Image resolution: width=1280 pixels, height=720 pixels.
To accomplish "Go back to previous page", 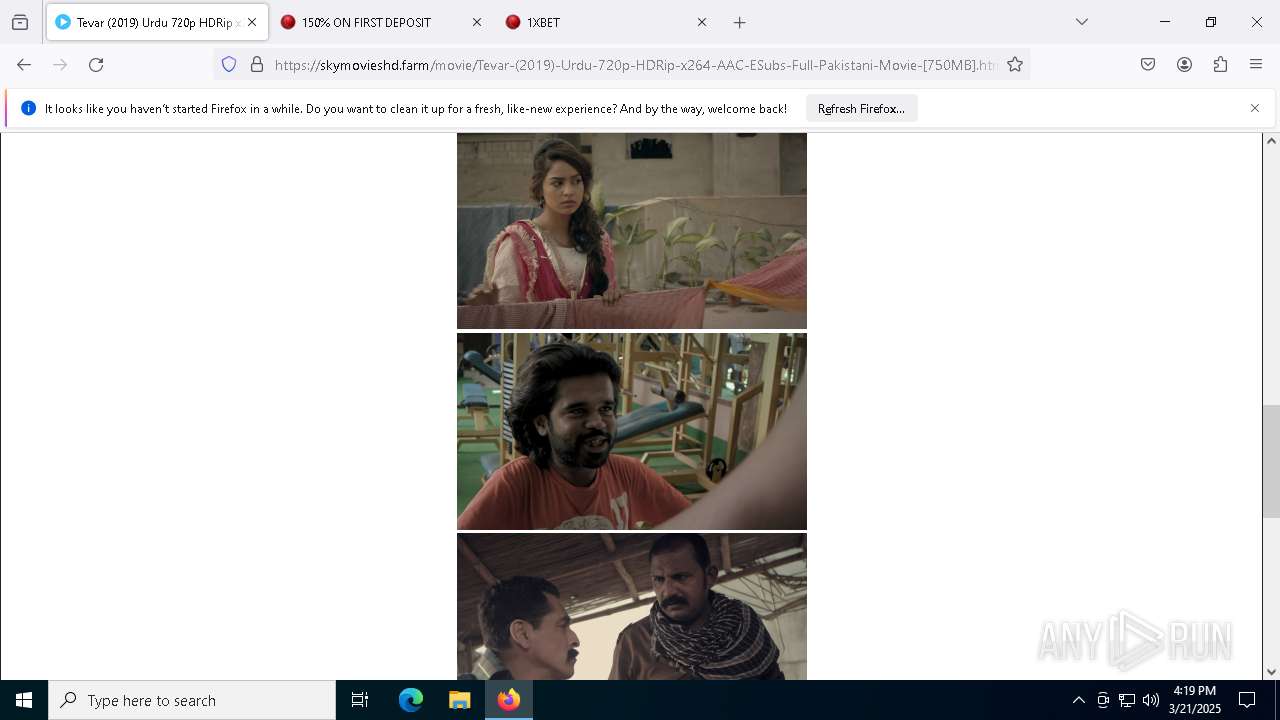I will 24,65.
